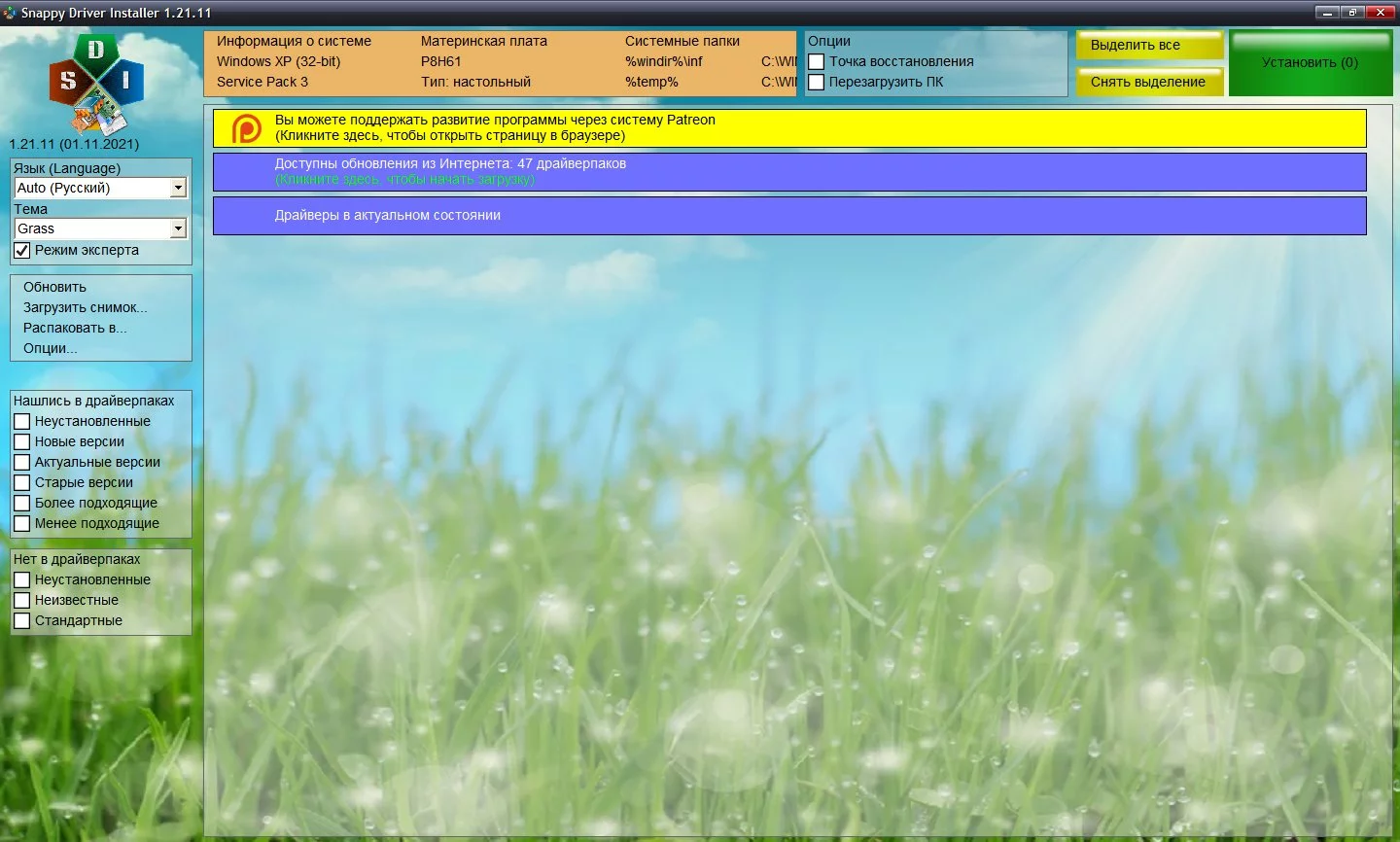
Task: Open the Patreon support page banner
Action: pos(789,128)
